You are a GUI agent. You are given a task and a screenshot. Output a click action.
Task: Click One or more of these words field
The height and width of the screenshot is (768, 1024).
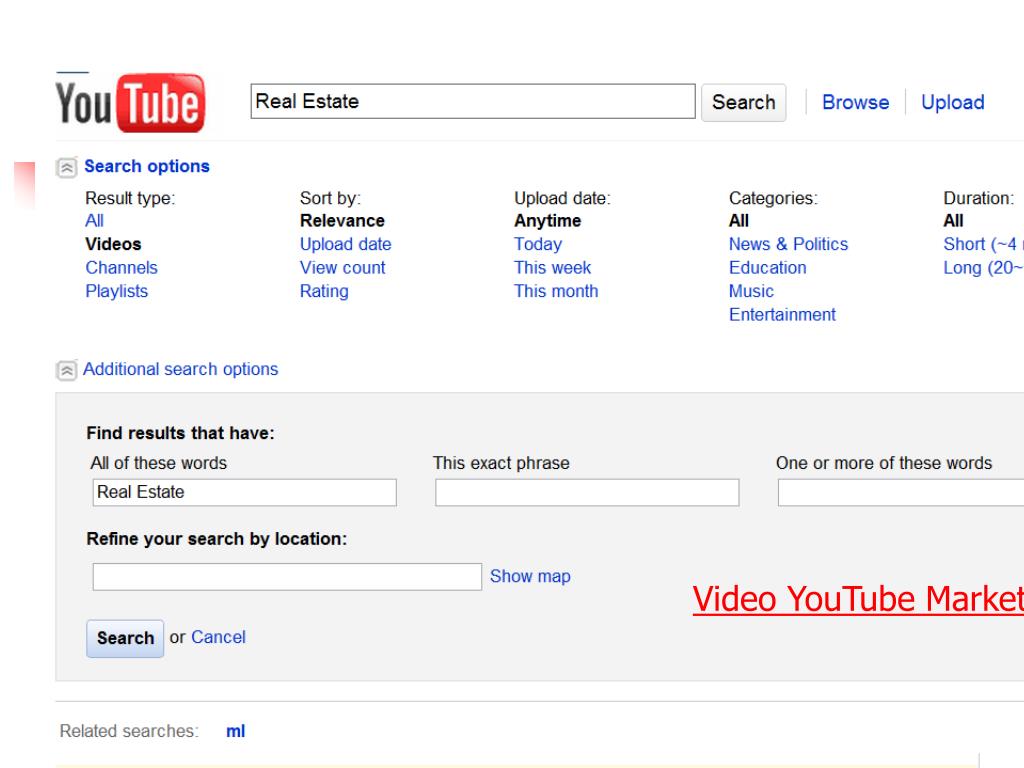pyautogui.click(x=901, y=492)
